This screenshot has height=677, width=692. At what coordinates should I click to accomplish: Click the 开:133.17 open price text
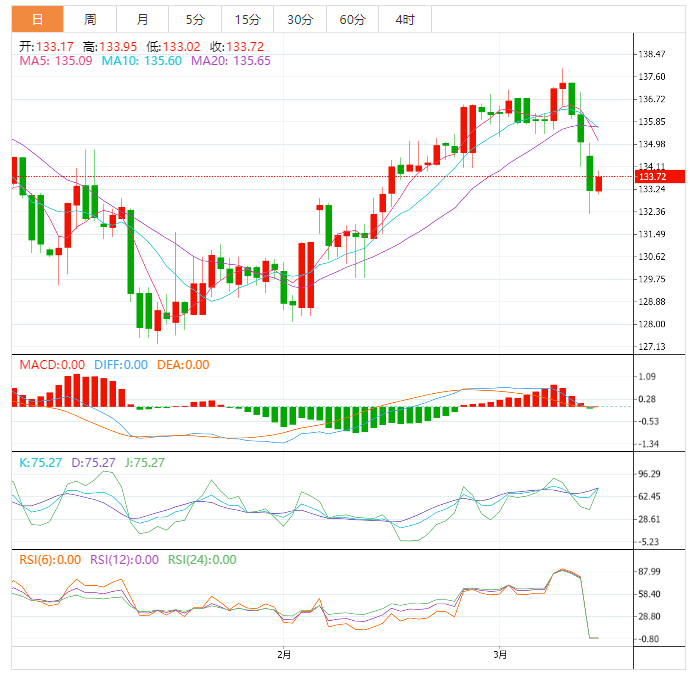click(x=46, y=47)
